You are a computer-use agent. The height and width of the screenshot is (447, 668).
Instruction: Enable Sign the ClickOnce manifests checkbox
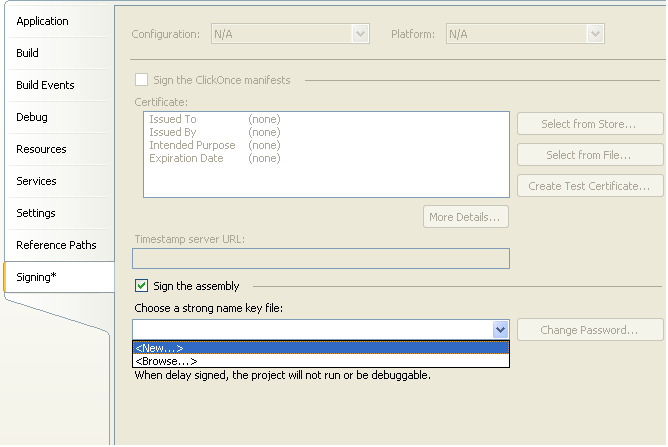[x=142, y=79]
